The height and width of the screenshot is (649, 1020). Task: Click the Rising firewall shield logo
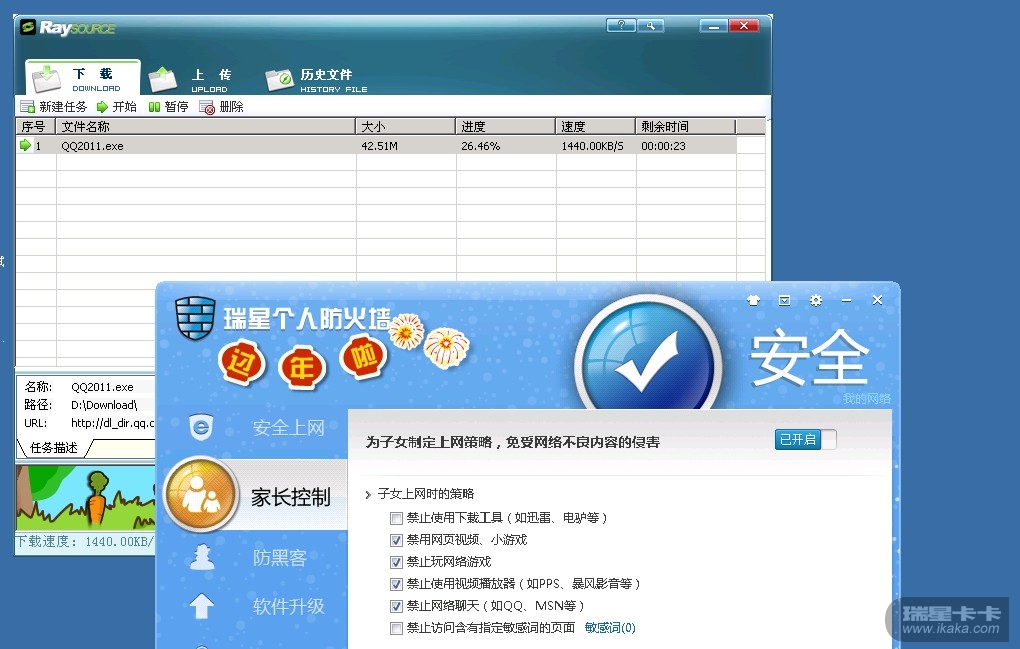pos(195,318)
